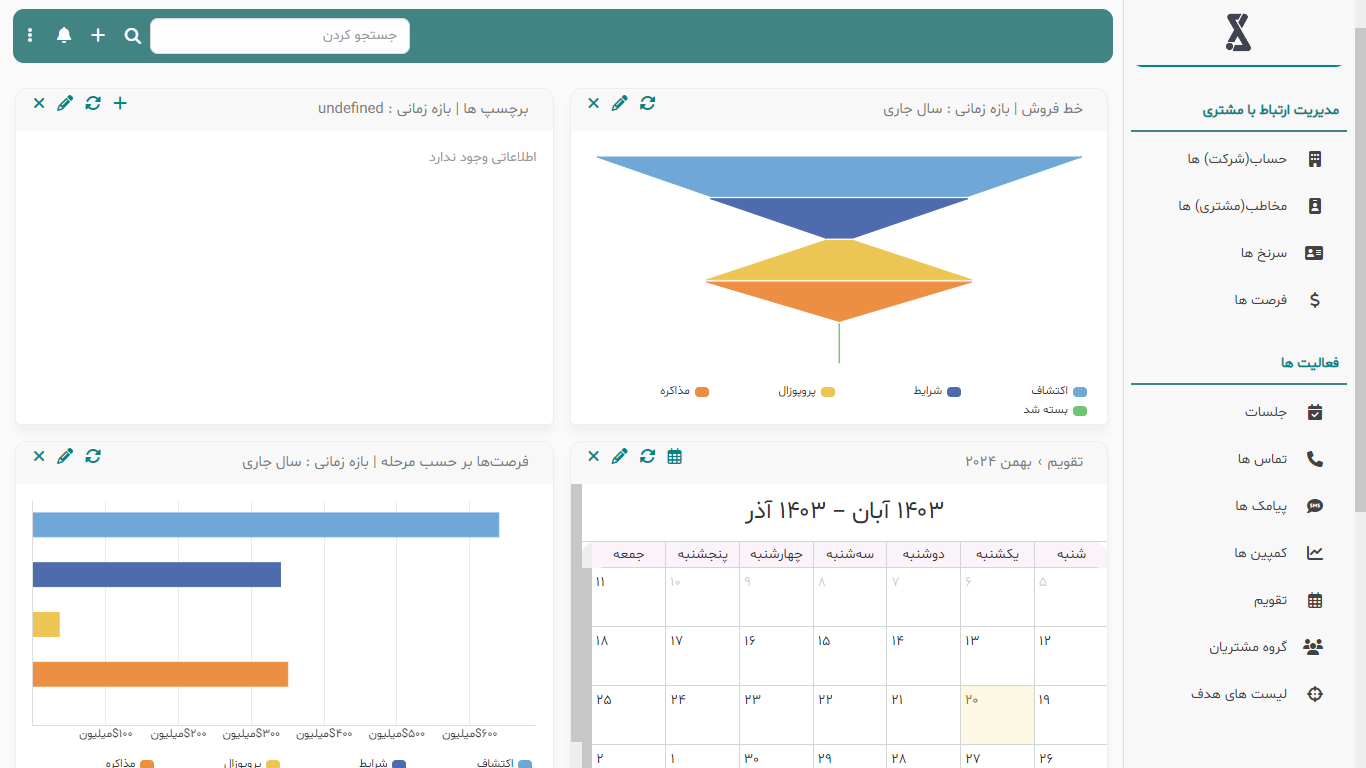The width and height of the screenshot is (1366, 768).
Task: Toggle مذاکره legend in funnel chart
Action: coord(684,391)
